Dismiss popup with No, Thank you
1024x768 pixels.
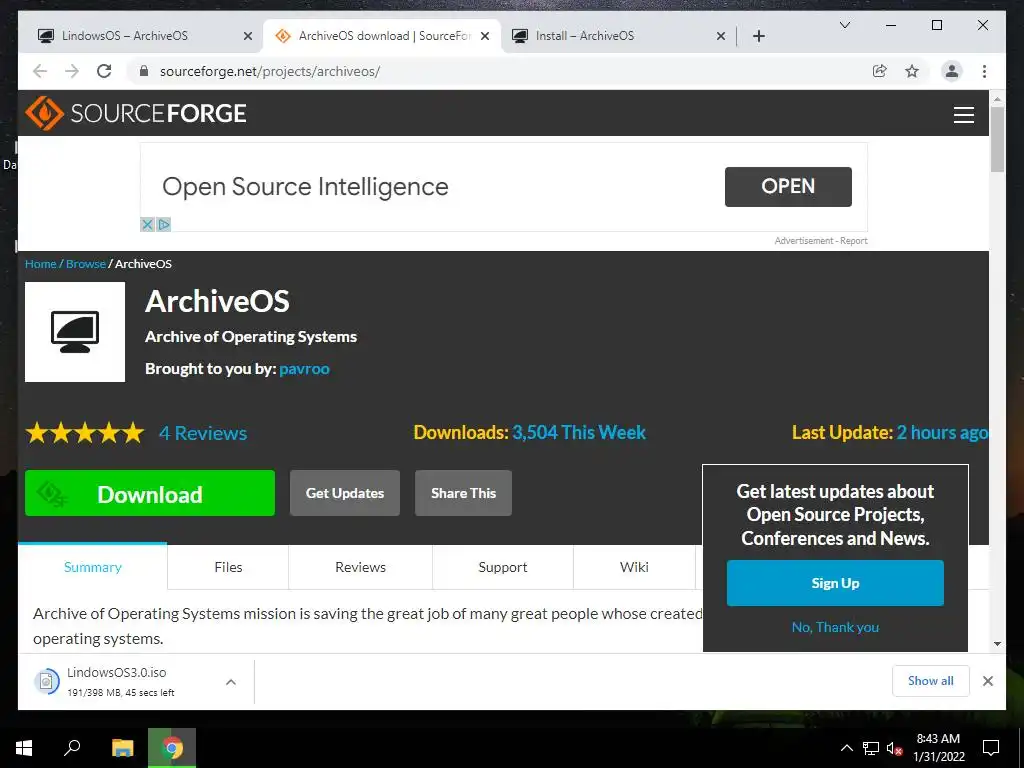(x=835, y=627)
